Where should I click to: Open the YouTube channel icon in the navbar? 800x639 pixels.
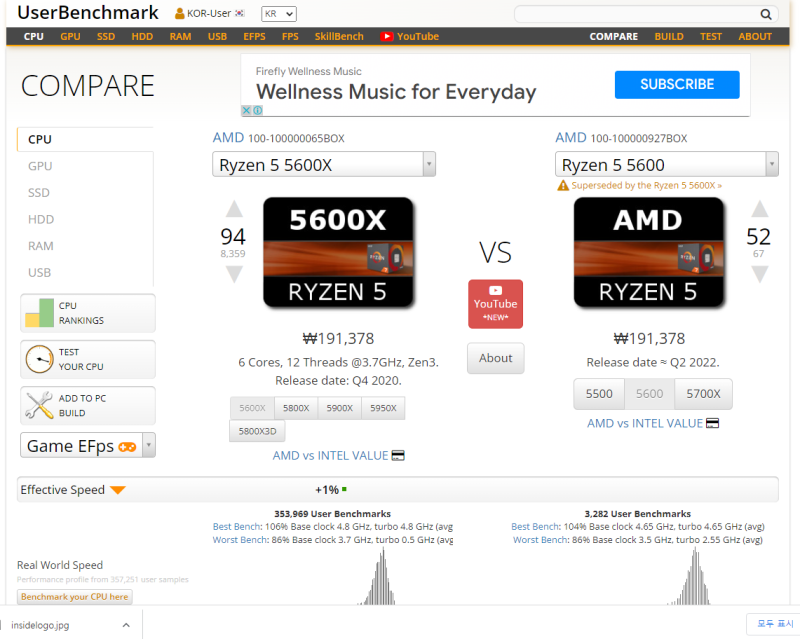point(386,36)
